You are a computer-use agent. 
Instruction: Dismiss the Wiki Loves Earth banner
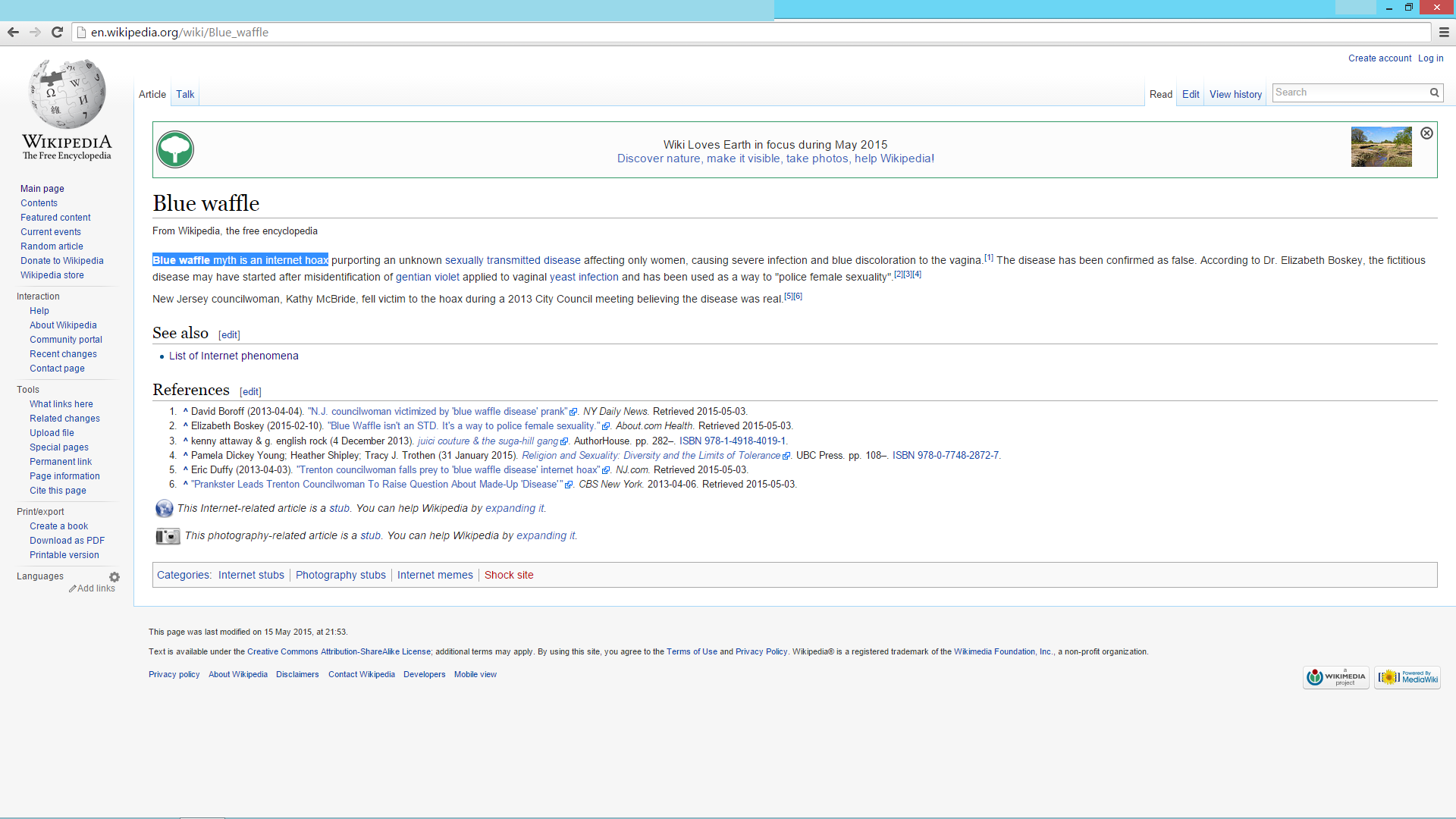pos(1426,133)
